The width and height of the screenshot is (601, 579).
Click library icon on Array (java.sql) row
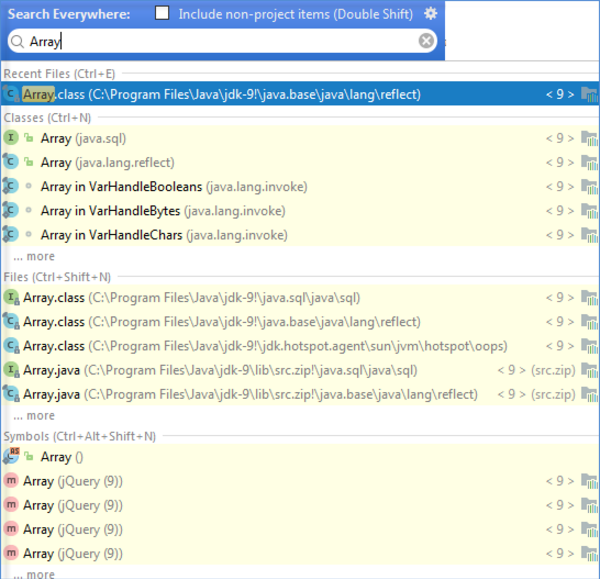click(x=589, y=138)
